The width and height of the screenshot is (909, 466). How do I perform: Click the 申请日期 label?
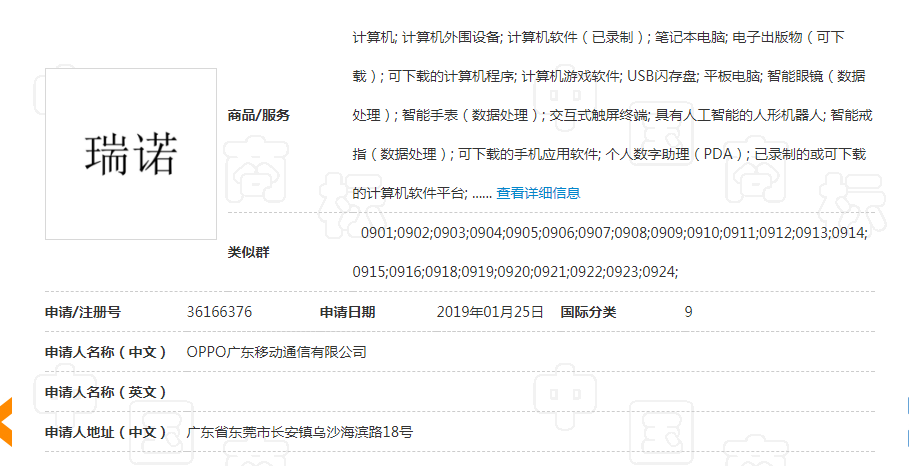coord(348,312)
